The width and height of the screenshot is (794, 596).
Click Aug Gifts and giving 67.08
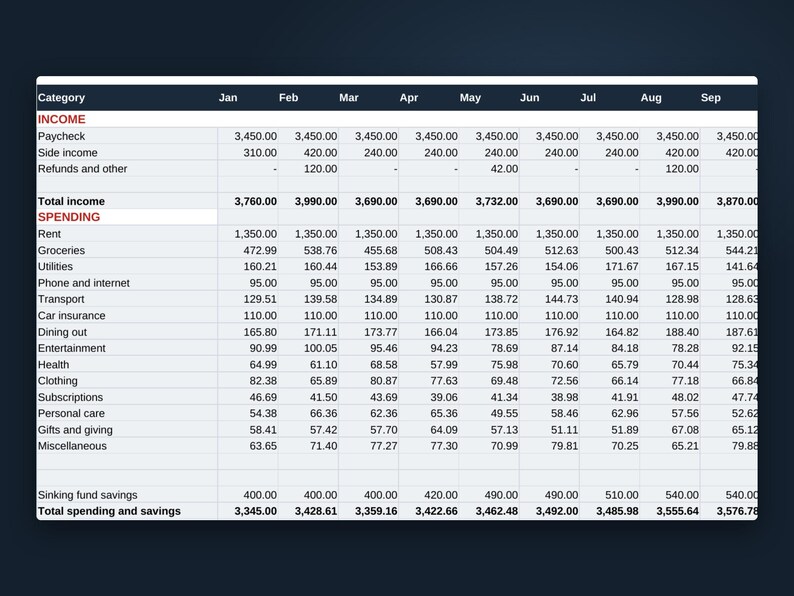pos(670,430)
